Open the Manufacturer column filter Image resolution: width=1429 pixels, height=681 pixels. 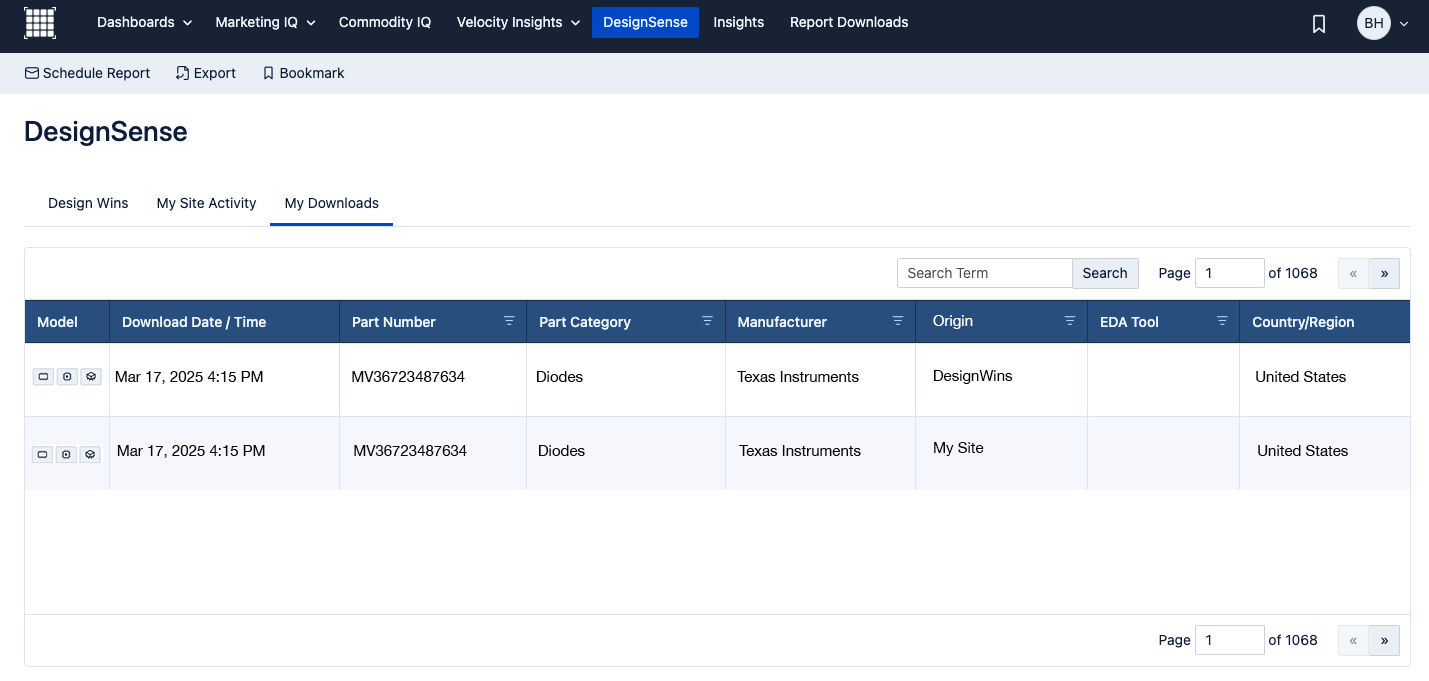(897, 321)
